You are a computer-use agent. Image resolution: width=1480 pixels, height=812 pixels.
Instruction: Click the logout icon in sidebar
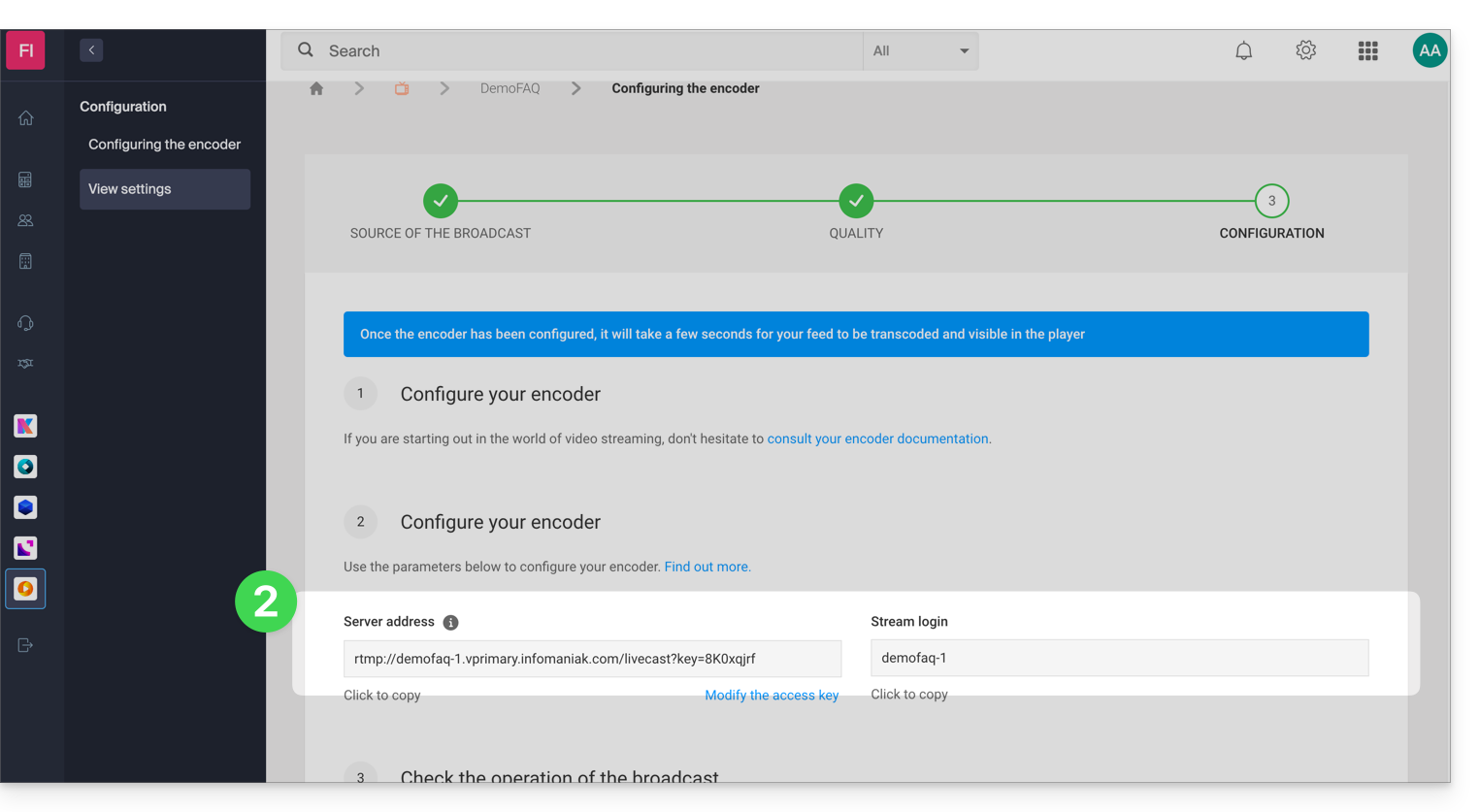coord(25,645)
